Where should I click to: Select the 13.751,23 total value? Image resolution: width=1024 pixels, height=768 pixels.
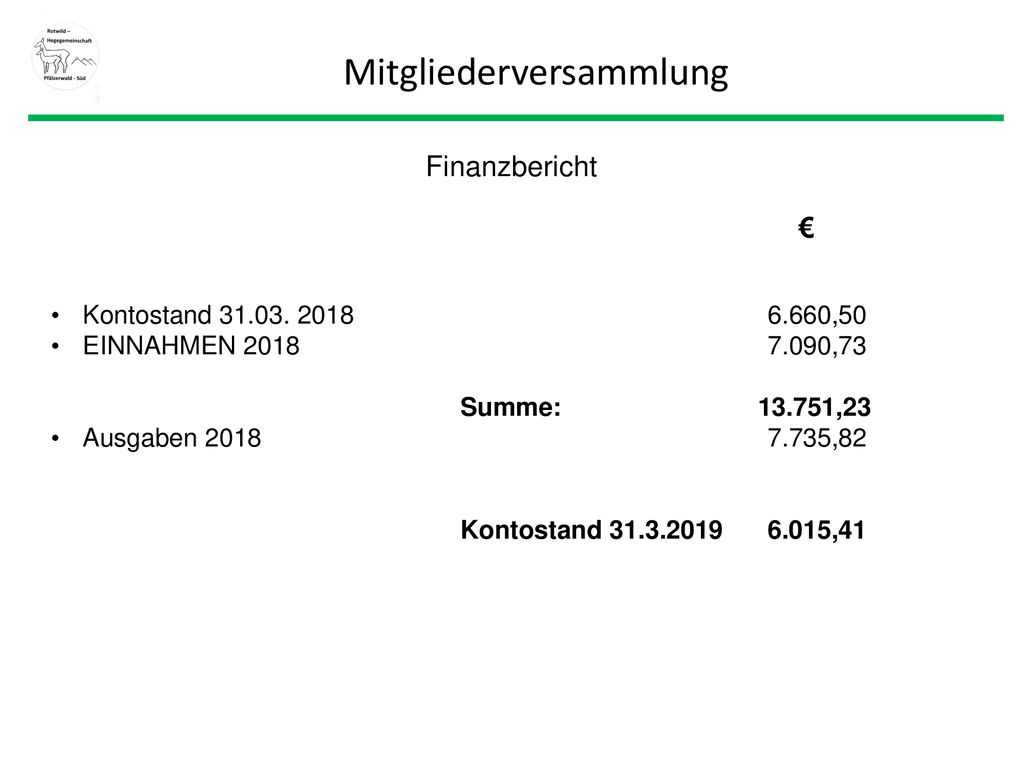pos(814,408)
